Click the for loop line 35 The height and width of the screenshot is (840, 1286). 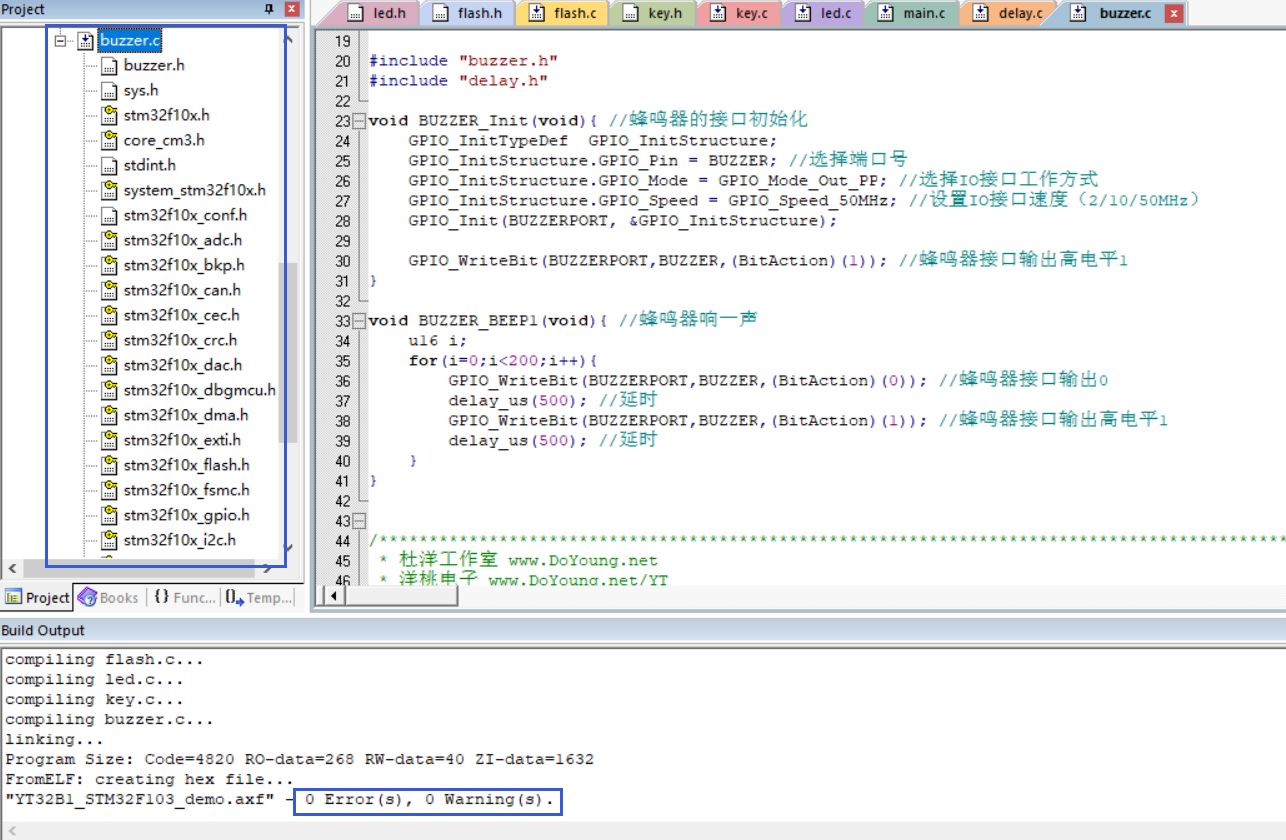tap(503, 361)
